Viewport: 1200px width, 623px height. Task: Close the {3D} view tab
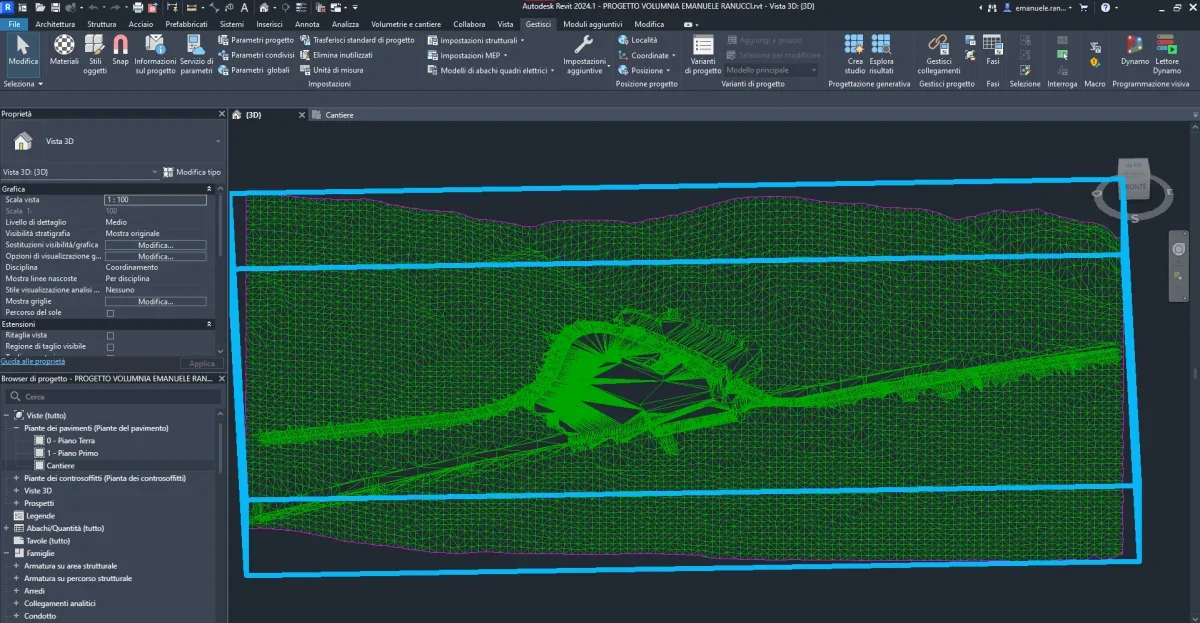pos(303,115)
